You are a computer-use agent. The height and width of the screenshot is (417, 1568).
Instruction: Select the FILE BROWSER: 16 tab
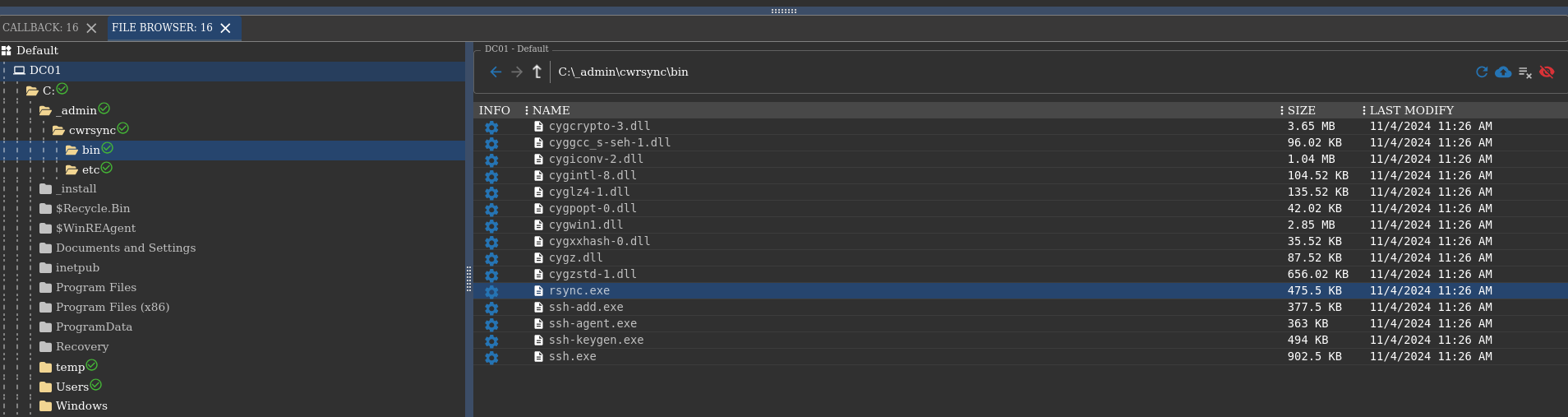[x=162, y=28]
